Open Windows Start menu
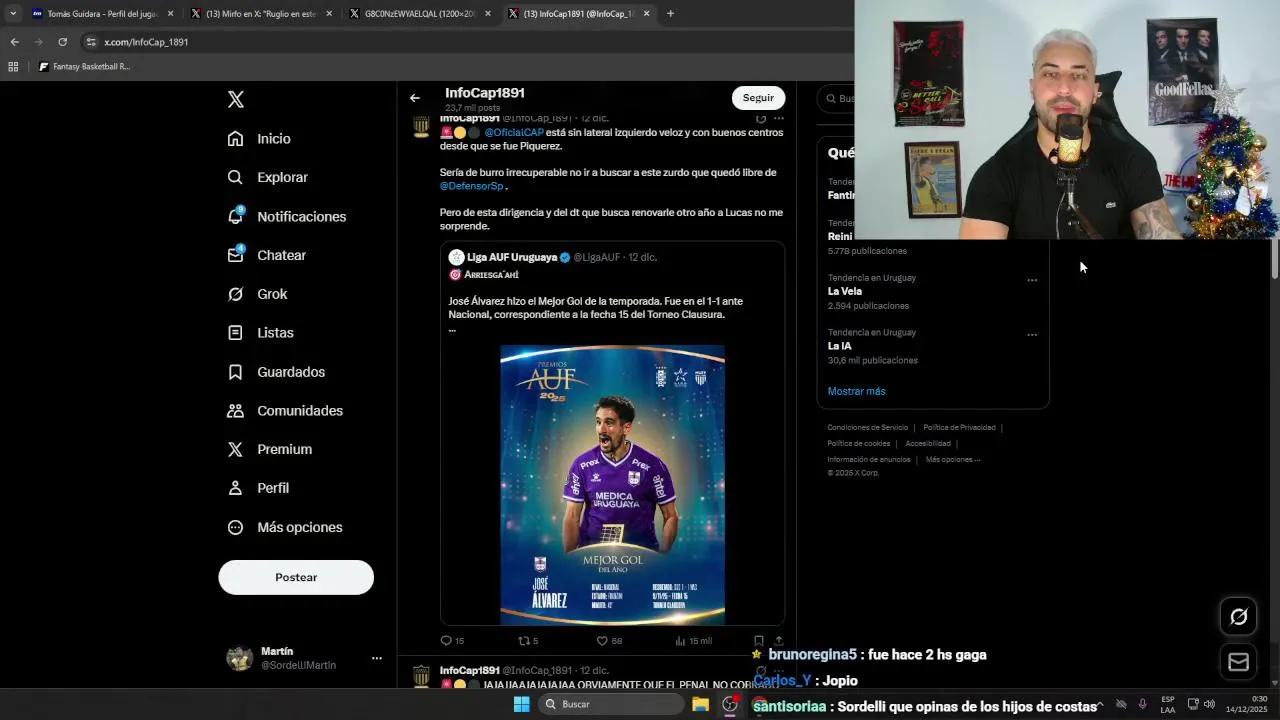1280x720 pixels. pos(521,704)
